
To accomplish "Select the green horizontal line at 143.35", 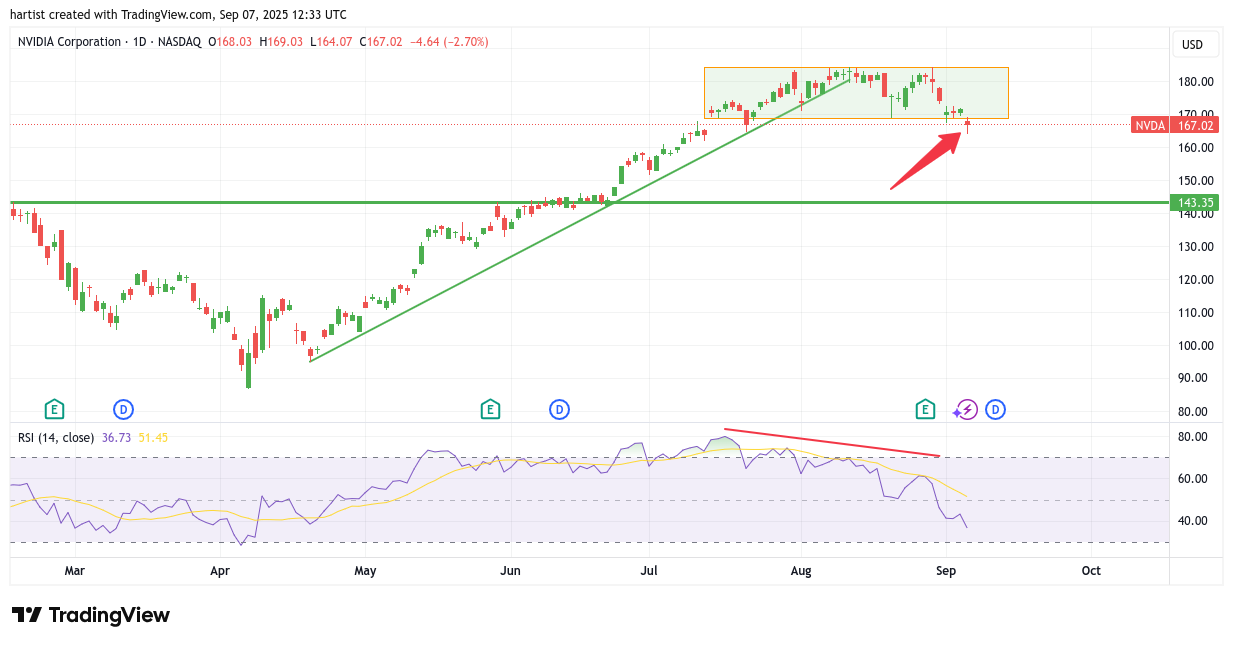I will [x=590, y=203].
